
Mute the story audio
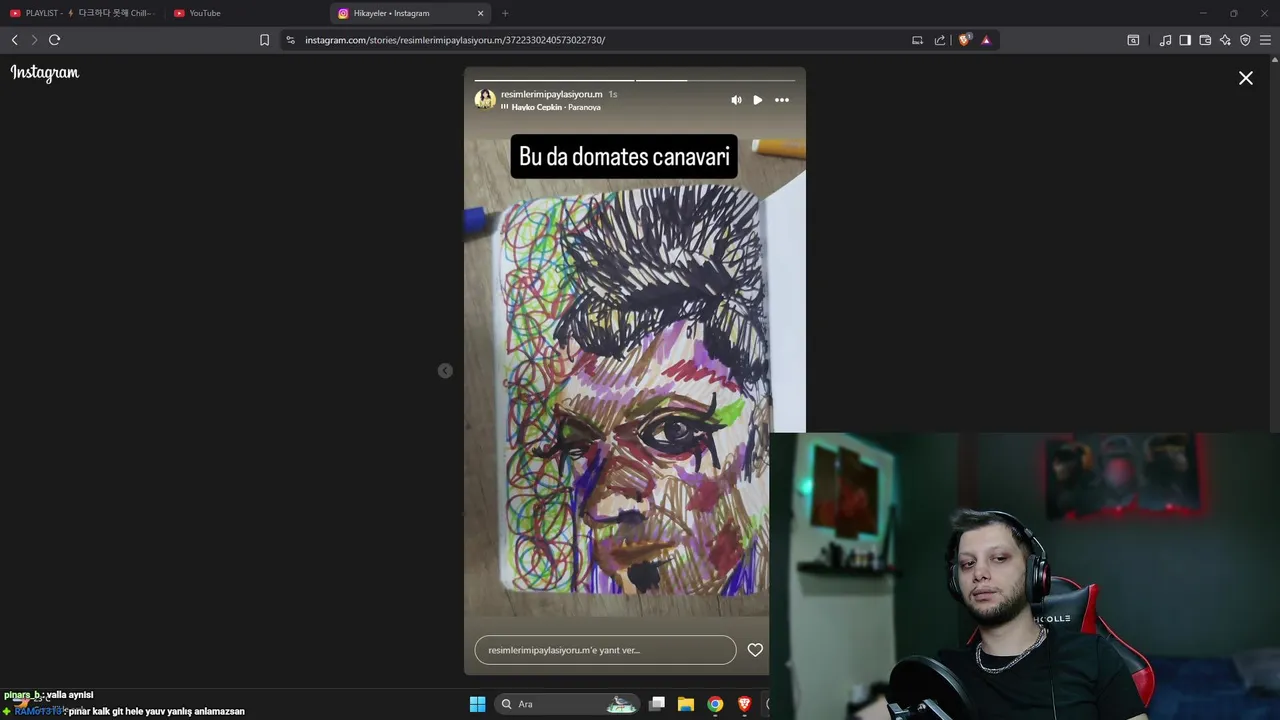(x=736, y=100)
